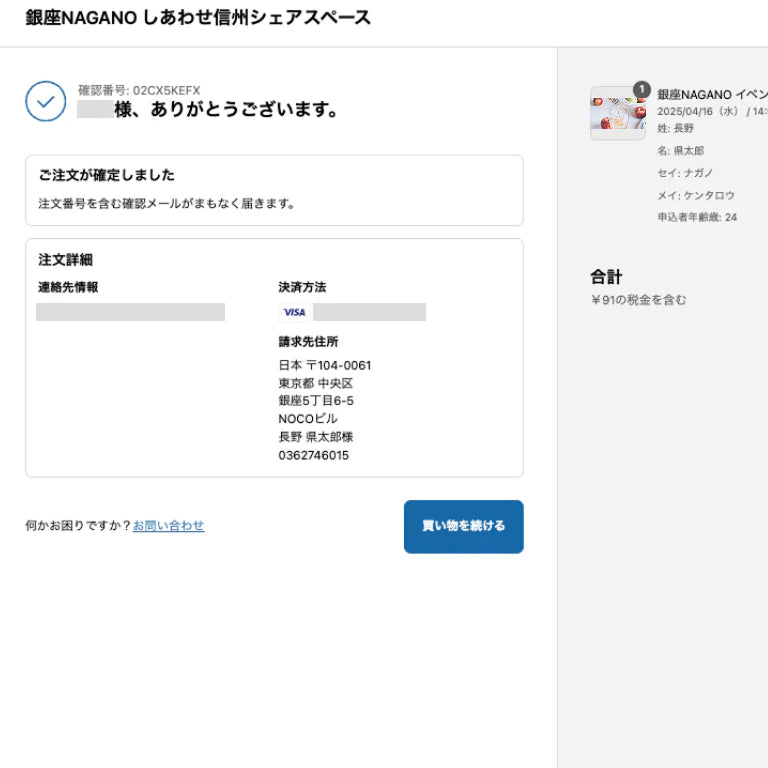Click the order confirmed checkmark icon
Viewport: 768px width, 768px height.
[46, 101]
